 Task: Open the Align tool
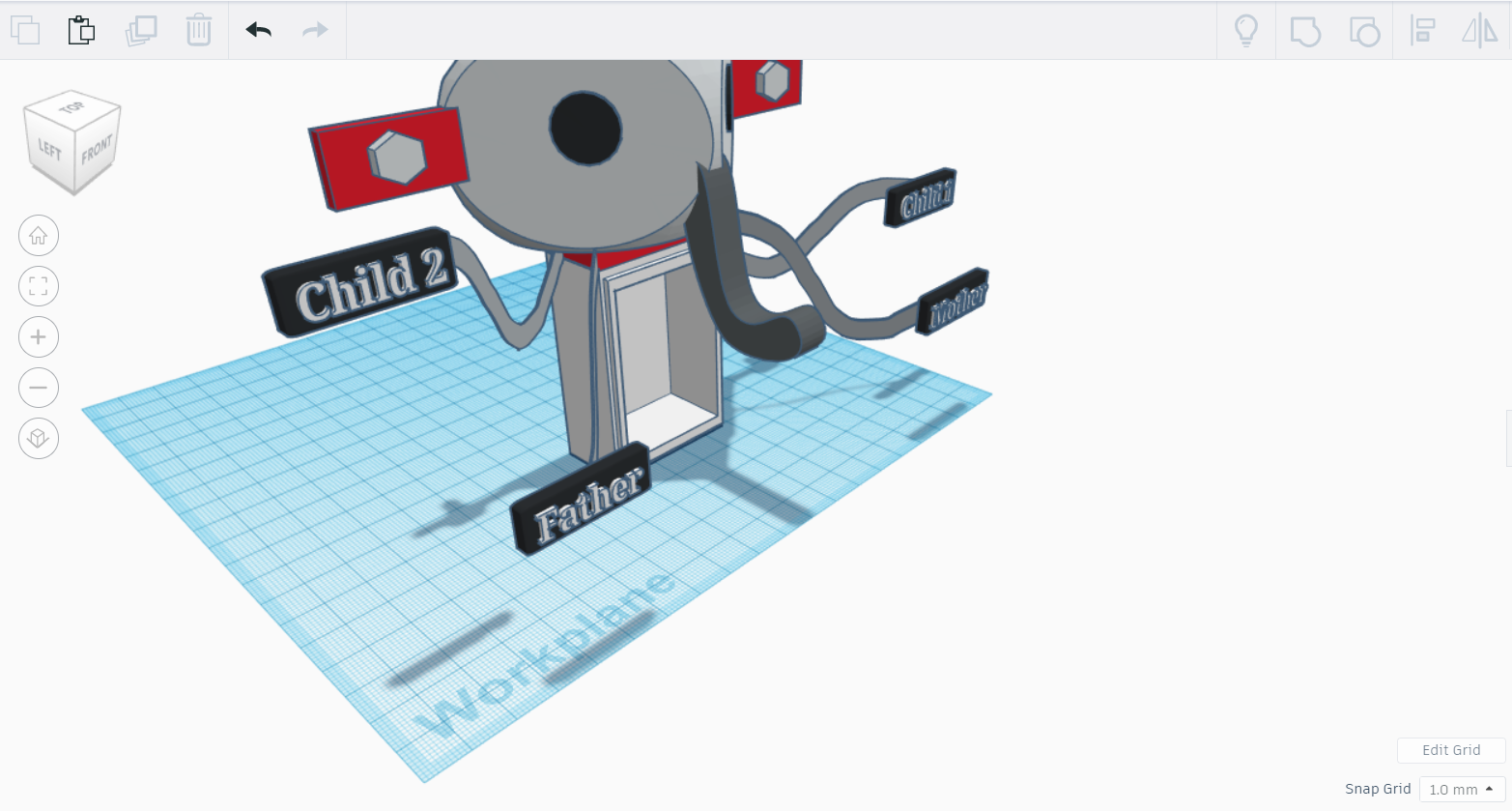coord(1422,31)
